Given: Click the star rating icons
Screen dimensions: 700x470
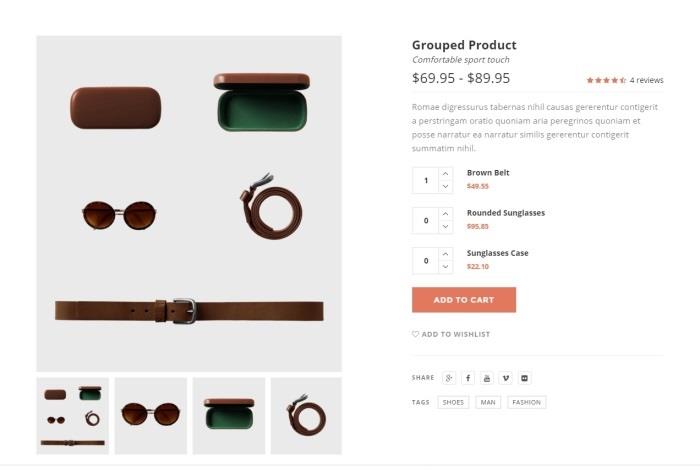Looking at the screenshot, I should click(606, 80).
